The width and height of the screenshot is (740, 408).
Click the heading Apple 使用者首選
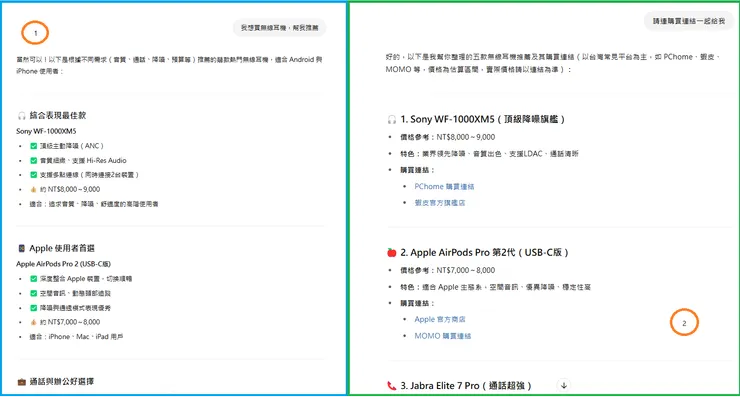[x=62, y=248]
